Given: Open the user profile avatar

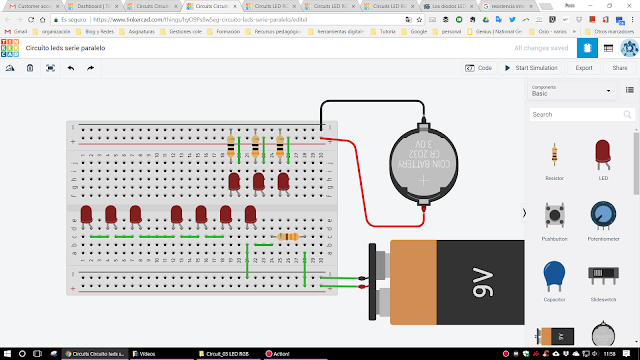Looking at the screenshot, I should click(629, 48).
